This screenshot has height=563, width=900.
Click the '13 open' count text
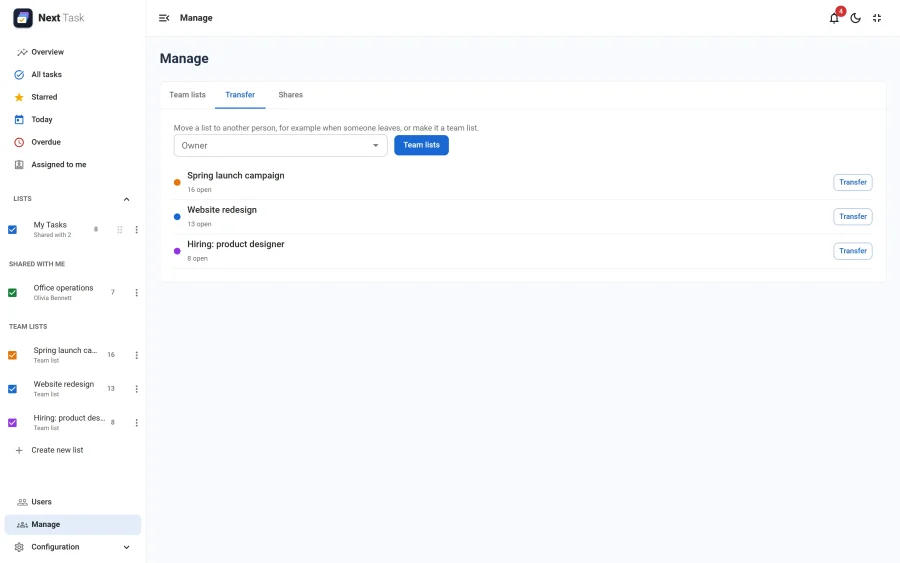pos(199,224)
